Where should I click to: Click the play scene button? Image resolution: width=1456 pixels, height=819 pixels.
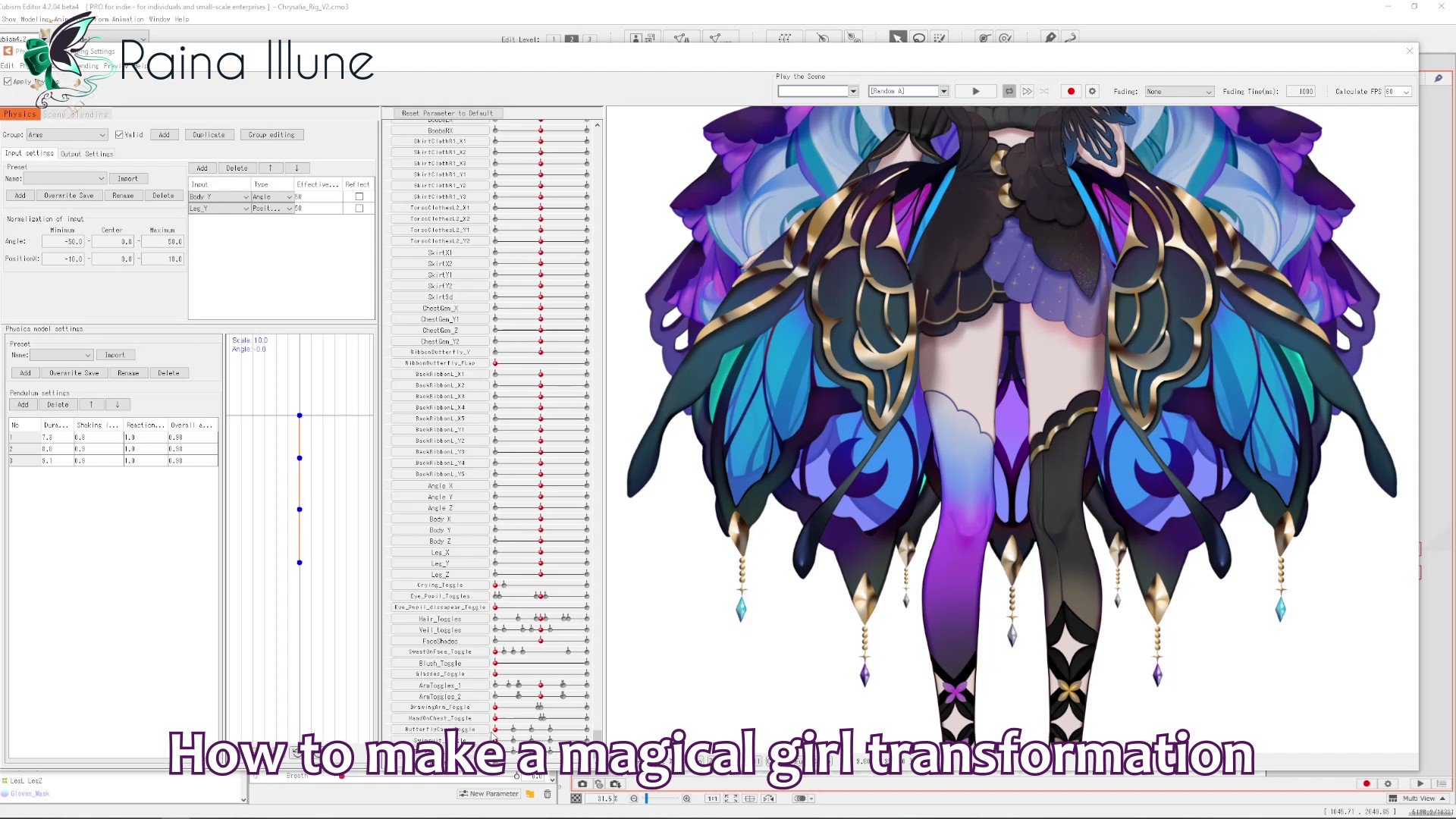[x=976, y=91]
